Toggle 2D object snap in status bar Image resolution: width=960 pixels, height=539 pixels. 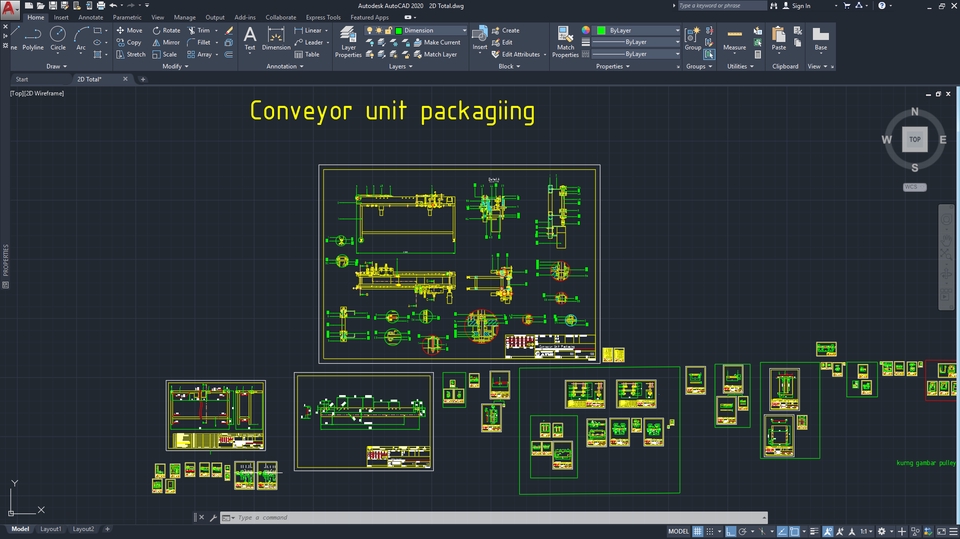pos(794,531)
